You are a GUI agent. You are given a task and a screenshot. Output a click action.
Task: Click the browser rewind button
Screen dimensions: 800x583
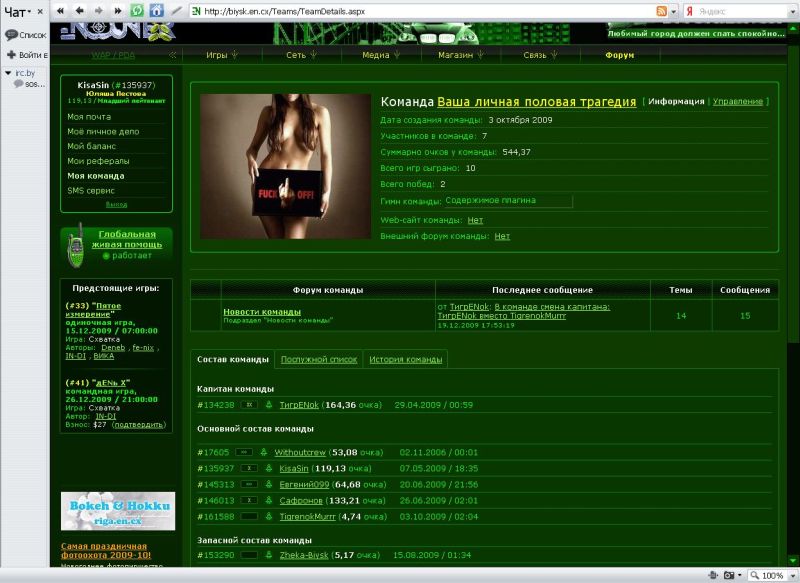point(61,11)
